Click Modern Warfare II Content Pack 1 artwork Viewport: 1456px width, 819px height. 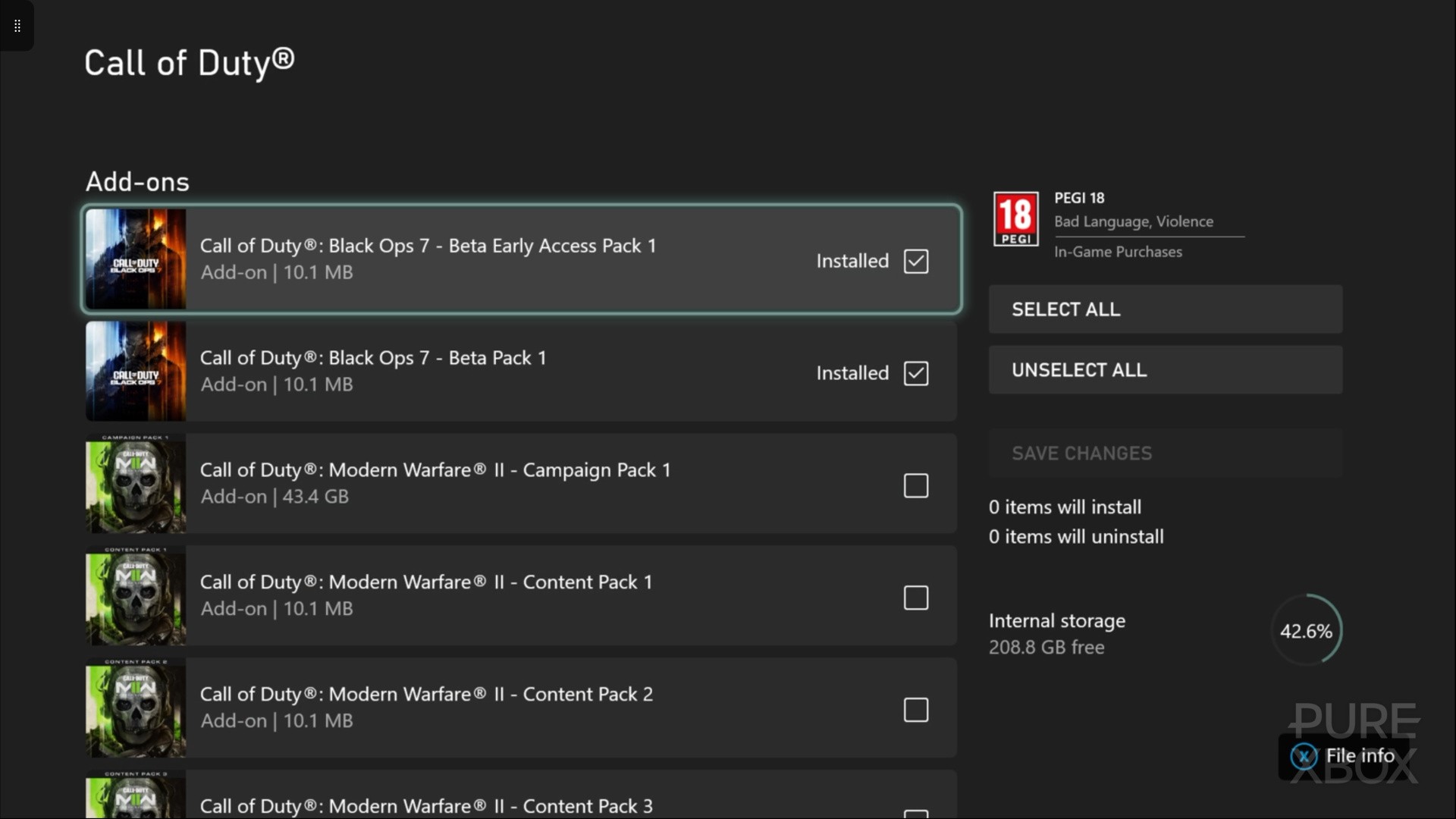pos(136,596)
